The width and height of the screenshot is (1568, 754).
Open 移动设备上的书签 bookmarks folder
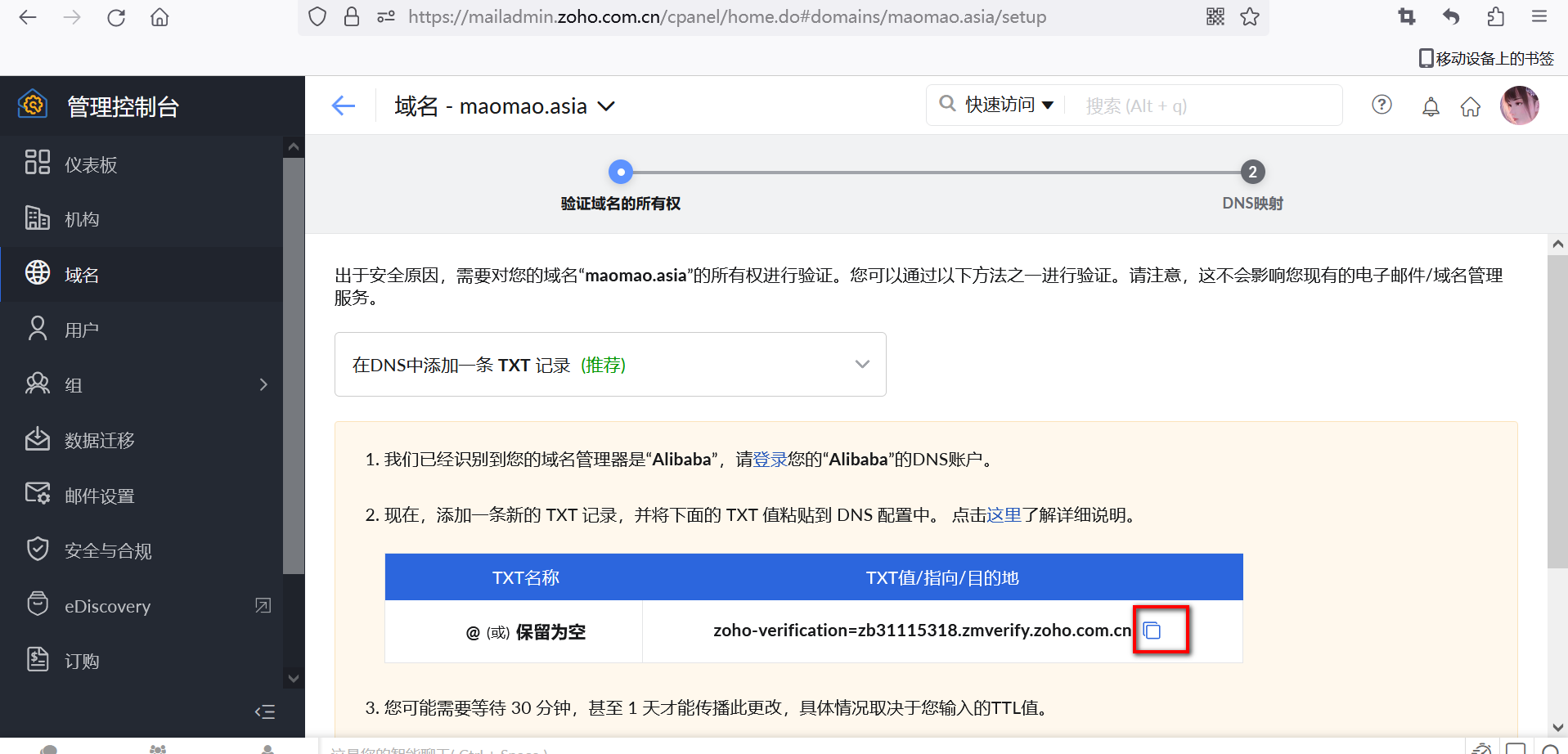1486,58
